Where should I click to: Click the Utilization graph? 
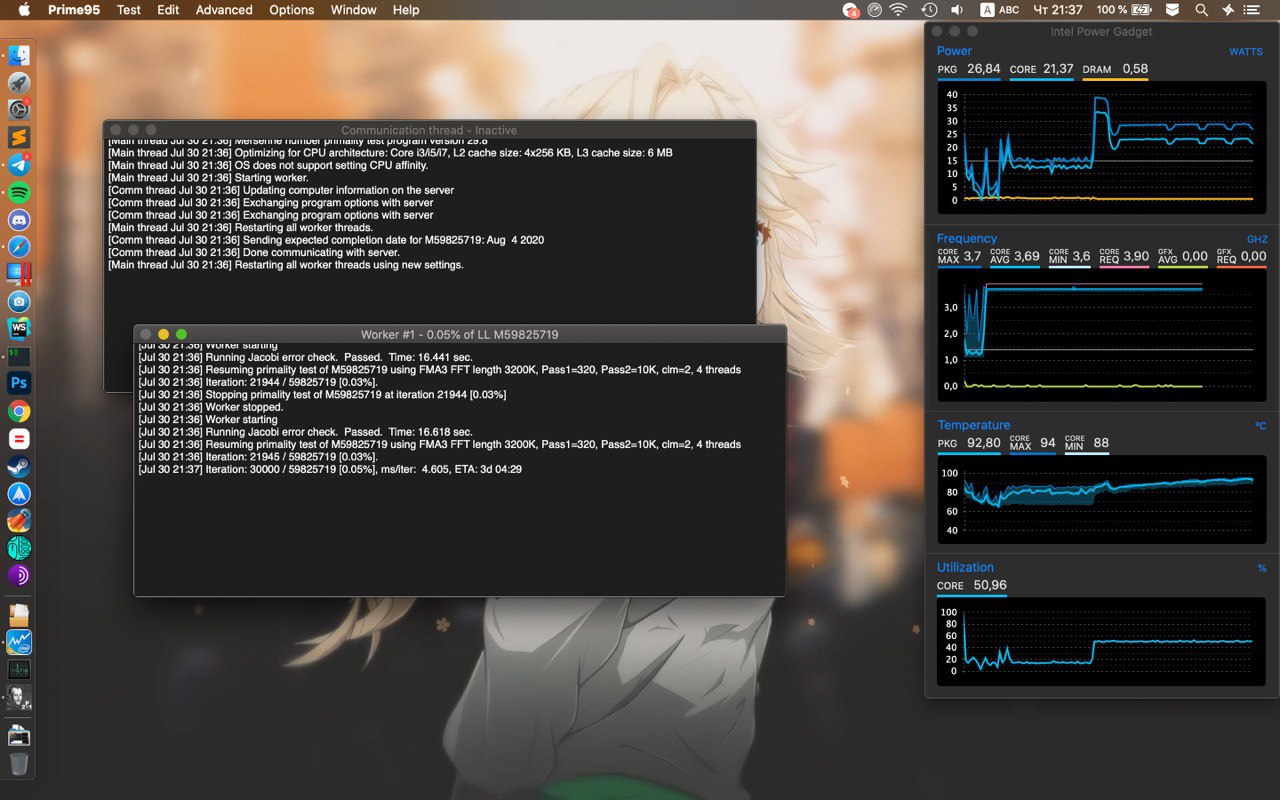[x=1101, y=641]
